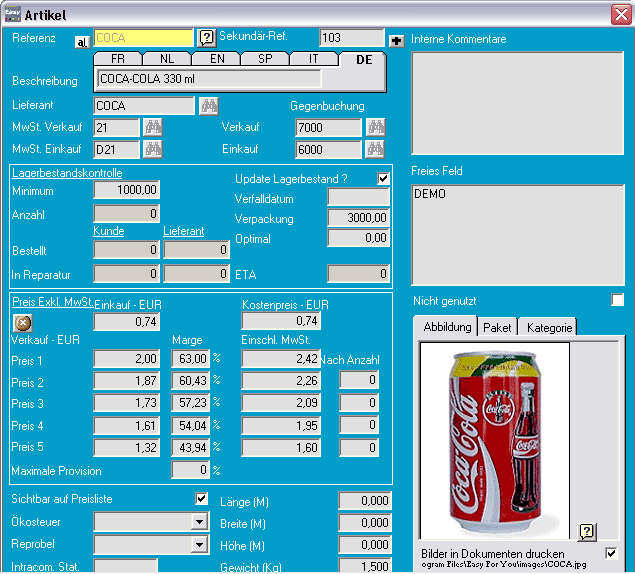Open the Reprobel dropdown
The image size is (635, 574).
click(x=200, y=544)
